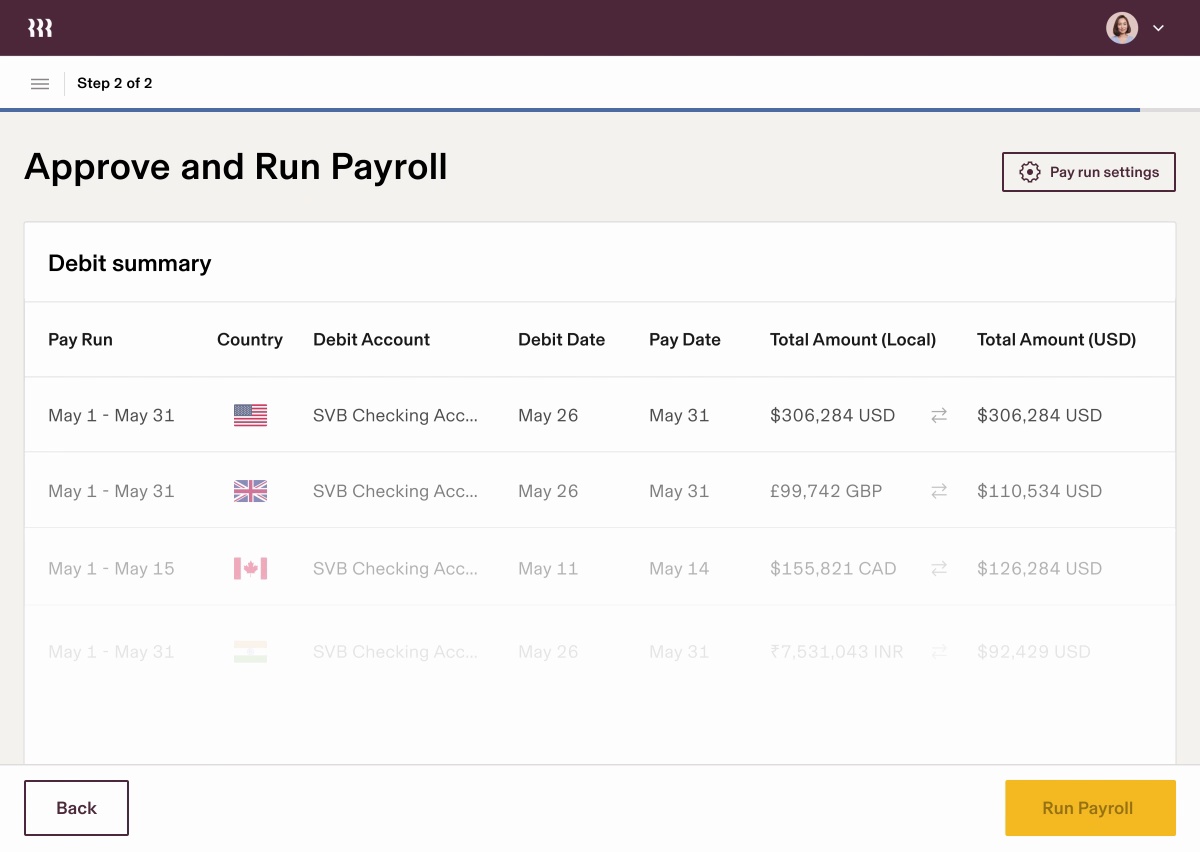This screenshot has height=852, width=1200.
Task: Click the United Kingdom flag icon
Action: (x=250, y=491)
